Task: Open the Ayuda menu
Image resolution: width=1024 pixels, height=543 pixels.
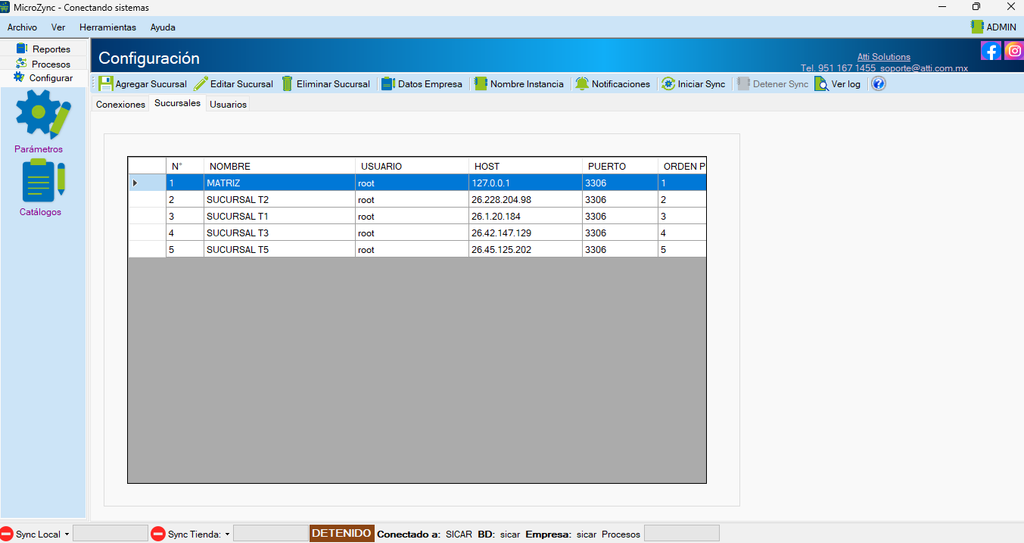Action: coord(163,27)
